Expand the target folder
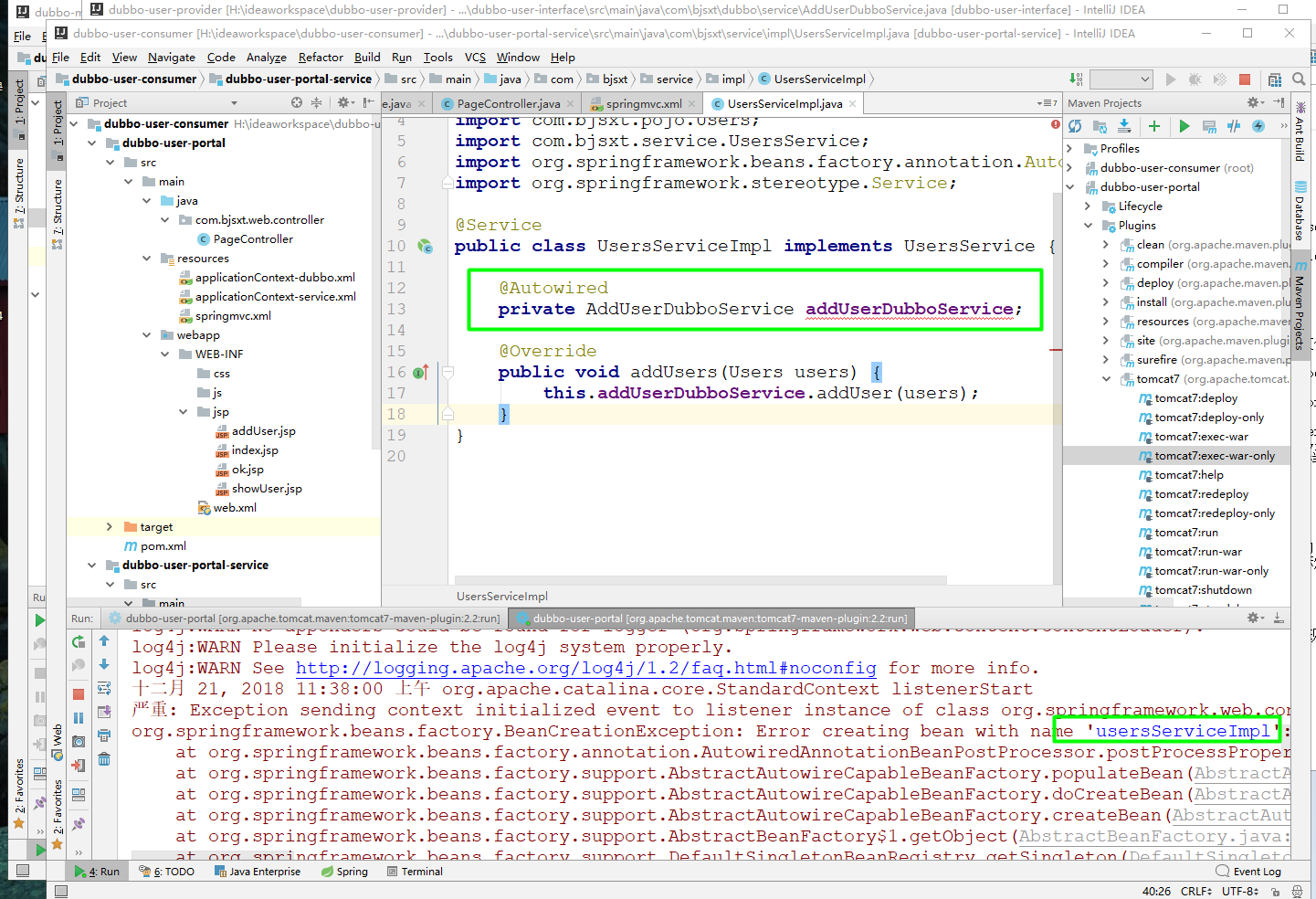This screenshot has height=899, width=1316. [x=110, y=527]
